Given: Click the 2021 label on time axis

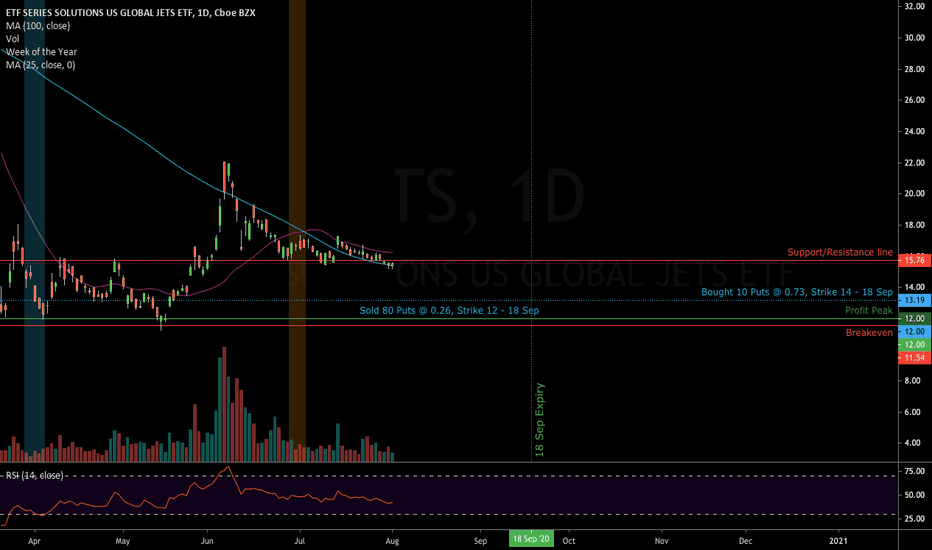Looking at the screenshot, I should [839, 541].
